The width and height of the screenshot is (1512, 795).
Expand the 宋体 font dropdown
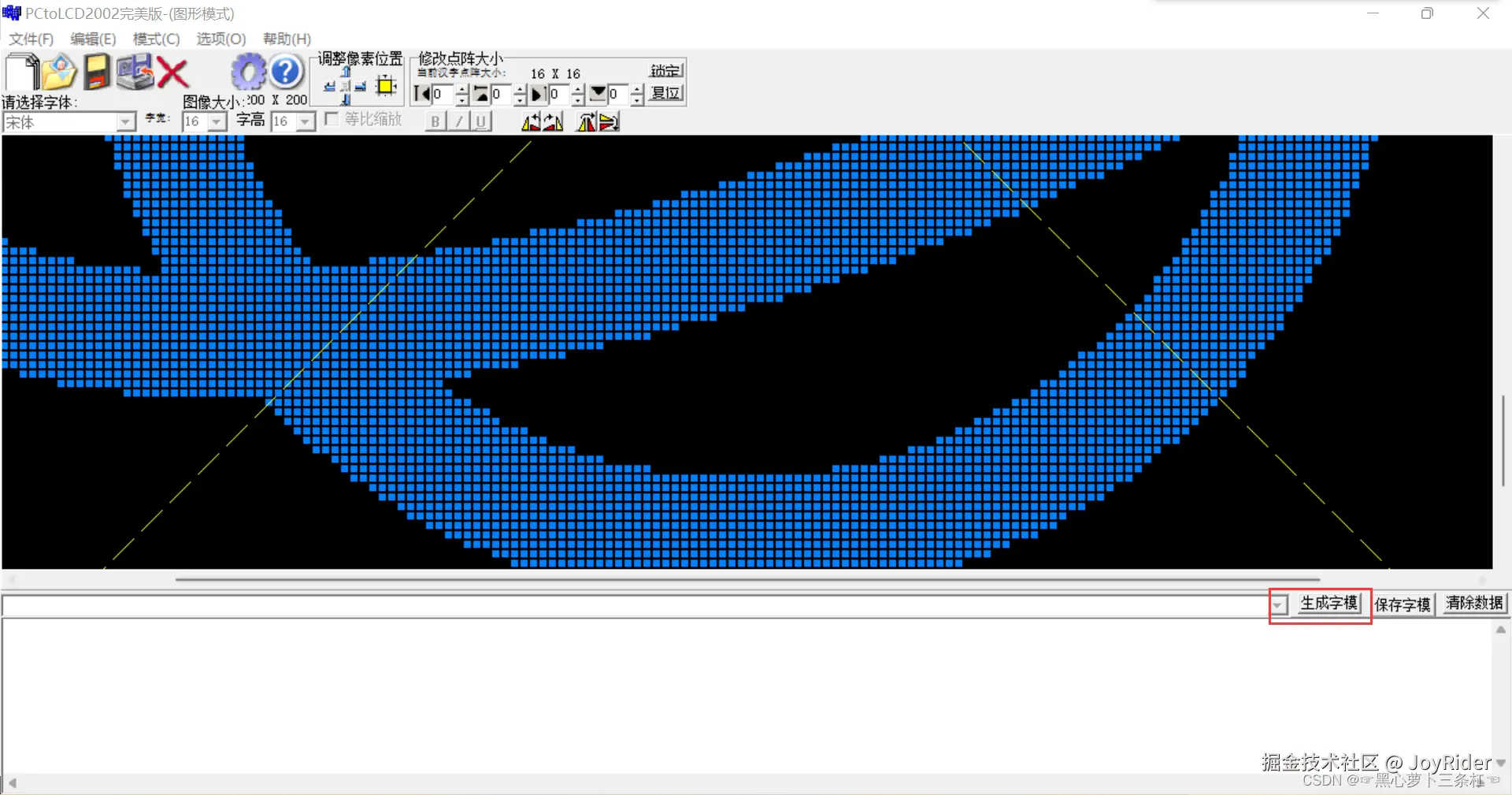pos(126,122)
